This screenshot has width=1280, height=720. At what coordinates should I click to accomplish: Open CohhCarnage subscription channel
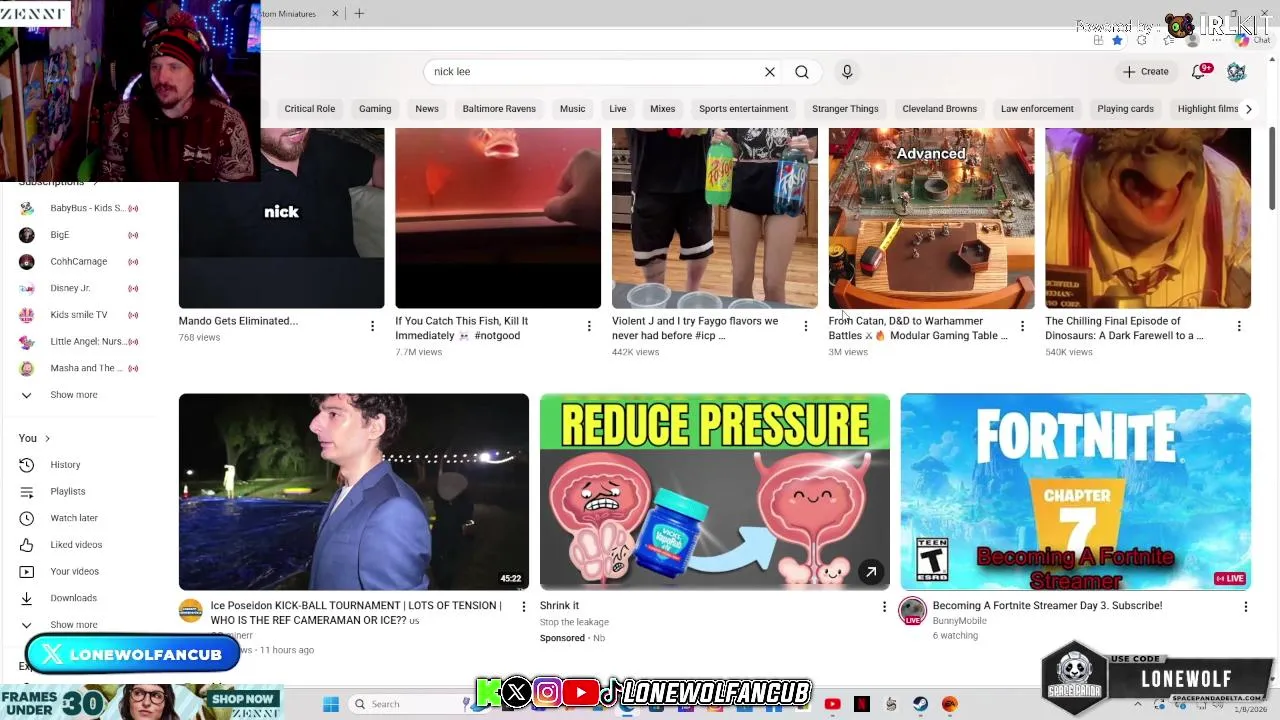click(80, 262)
